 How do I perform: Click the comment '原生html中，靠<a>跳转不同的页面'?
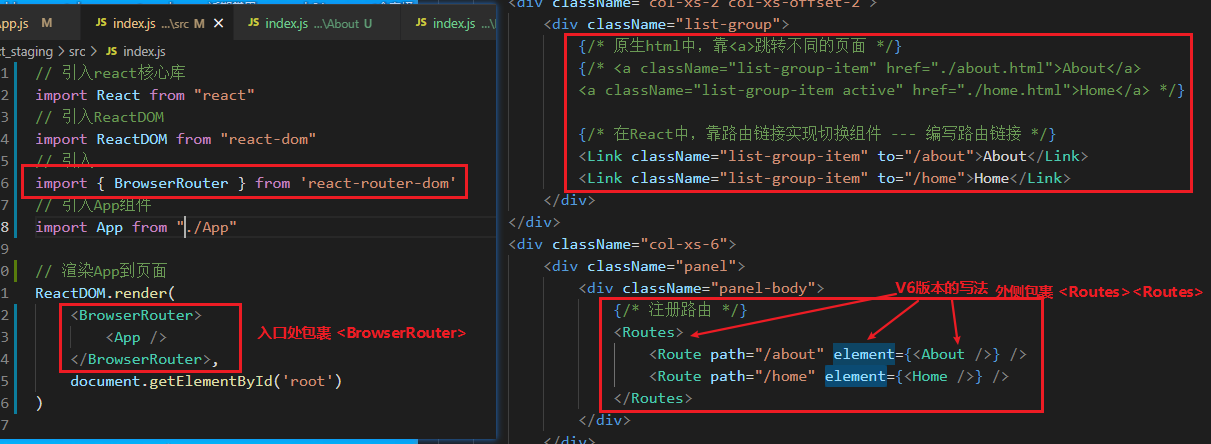pos(740,47)
